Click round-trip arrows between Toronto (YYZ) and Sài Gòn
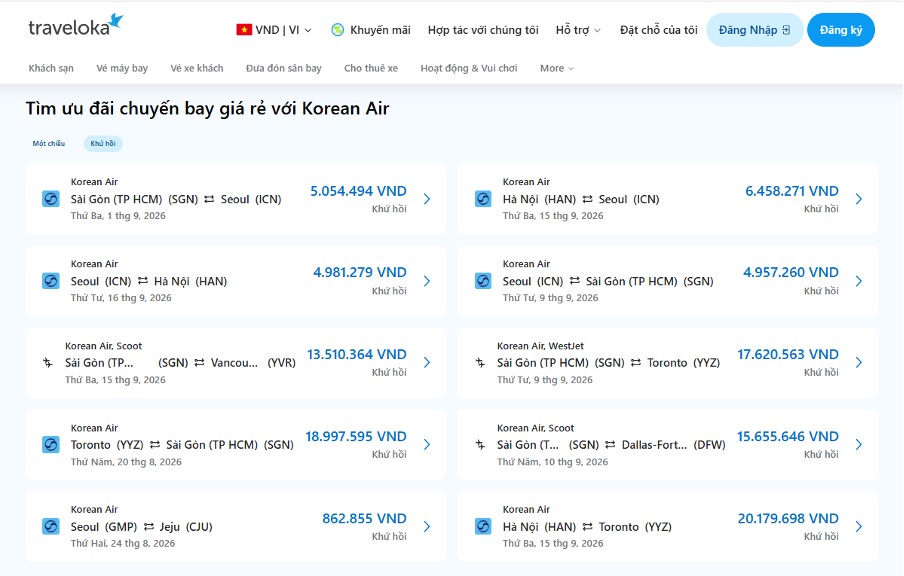 (155, 445)
